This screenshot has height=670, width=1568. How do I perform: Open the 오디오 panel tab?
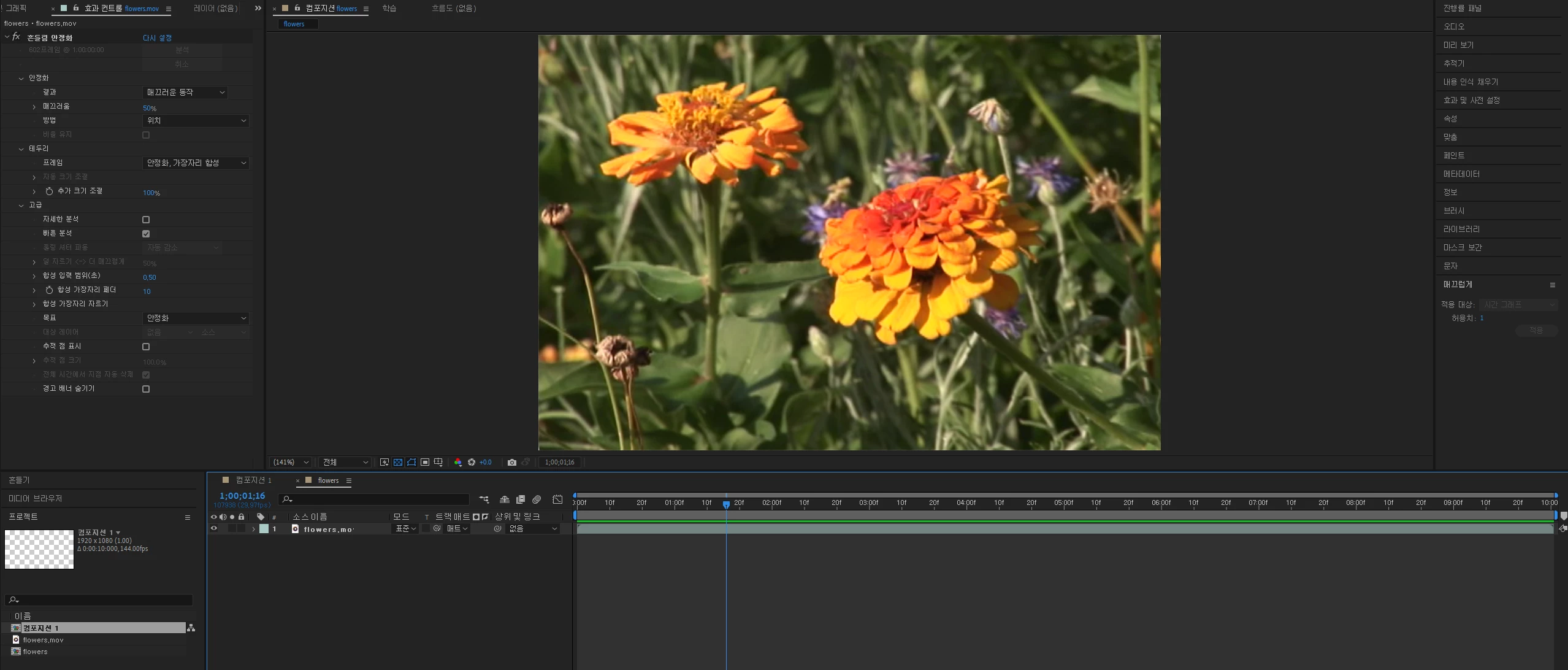tap(1454, 27)
